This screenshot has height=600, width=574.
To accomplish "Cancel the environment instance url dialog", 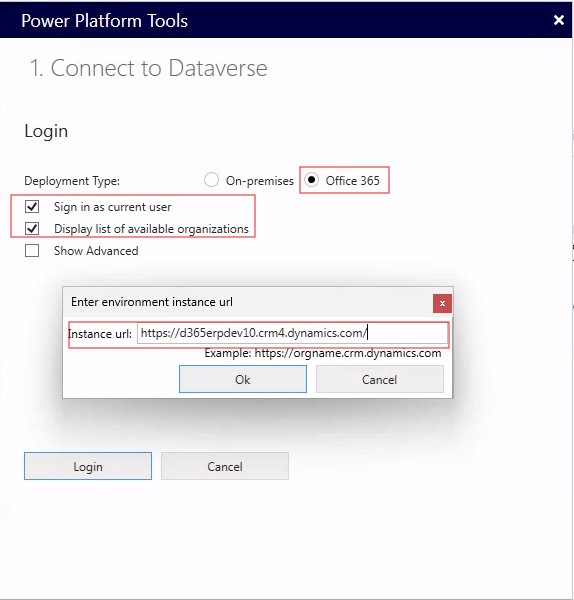I will [380, 379].
